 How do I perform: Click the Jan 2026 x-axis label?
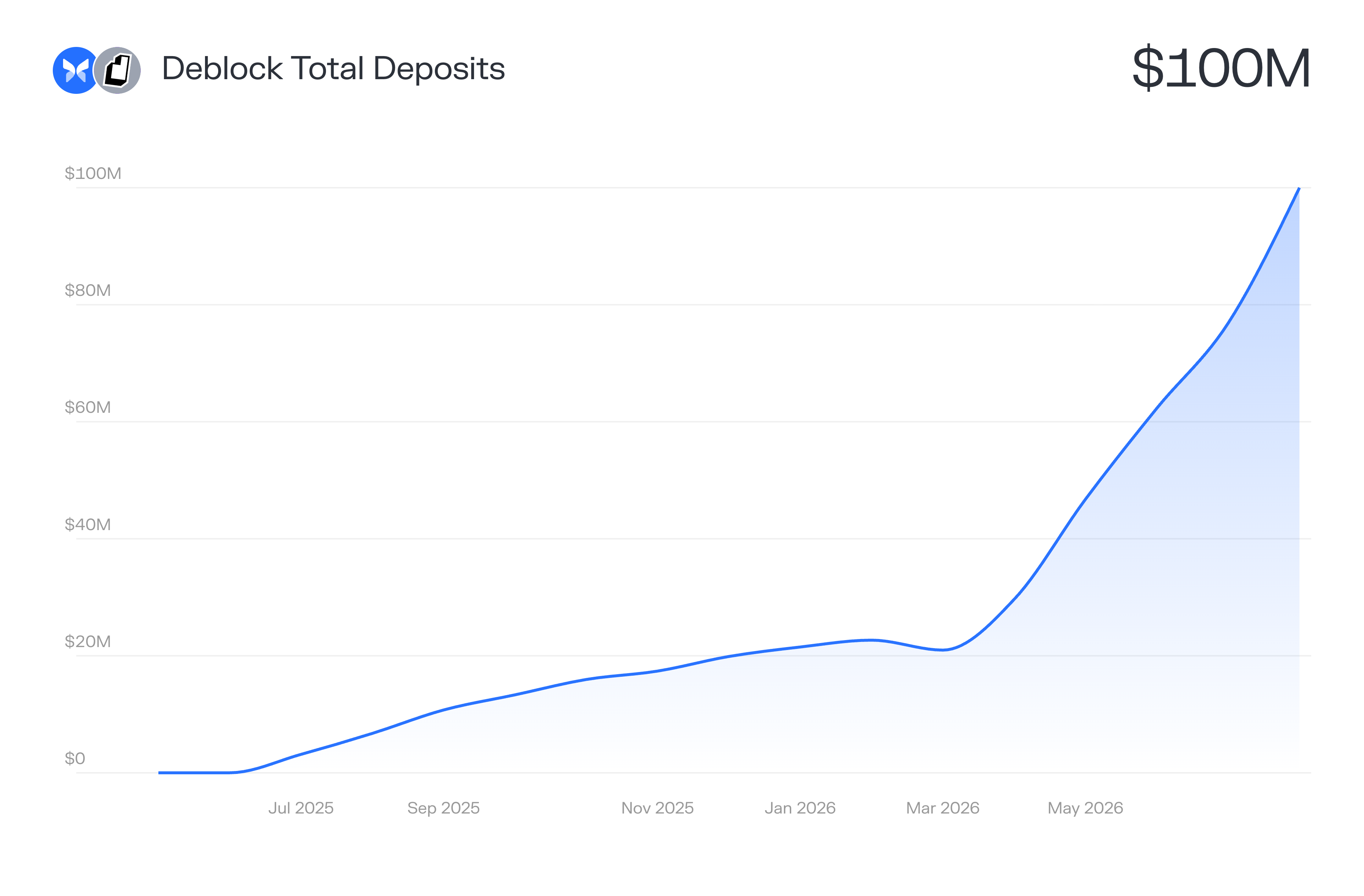point(800,808)
